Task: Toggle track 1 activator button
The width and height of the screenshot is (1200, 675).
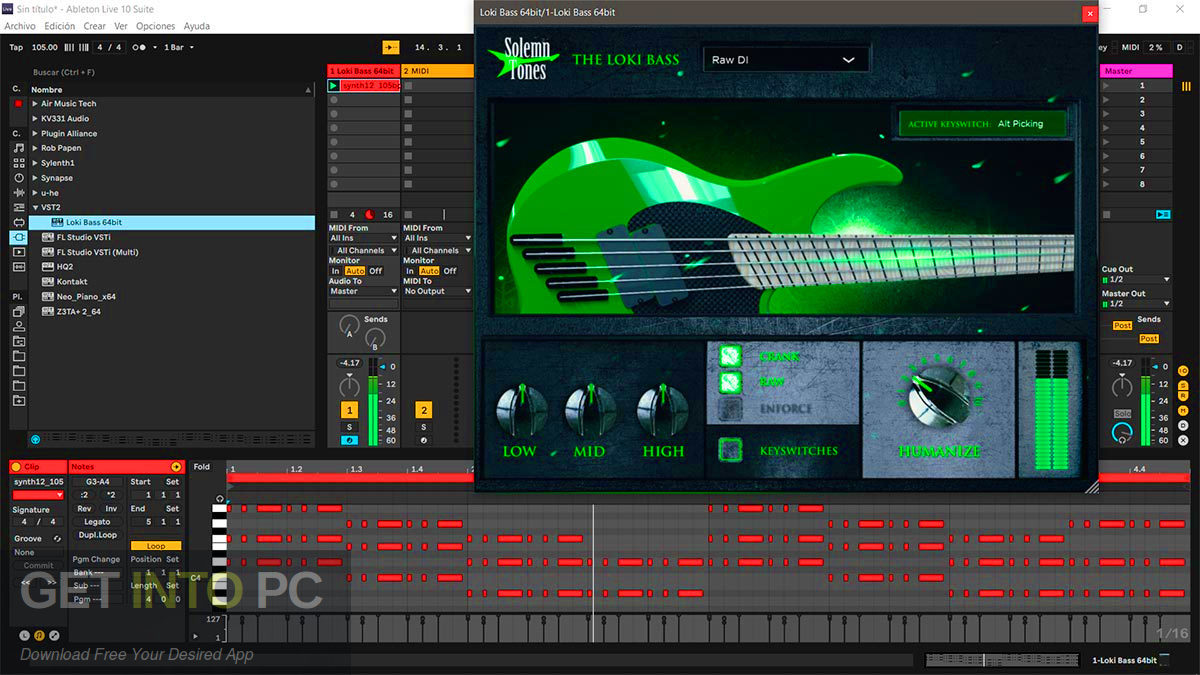Action: coord(349,410)
